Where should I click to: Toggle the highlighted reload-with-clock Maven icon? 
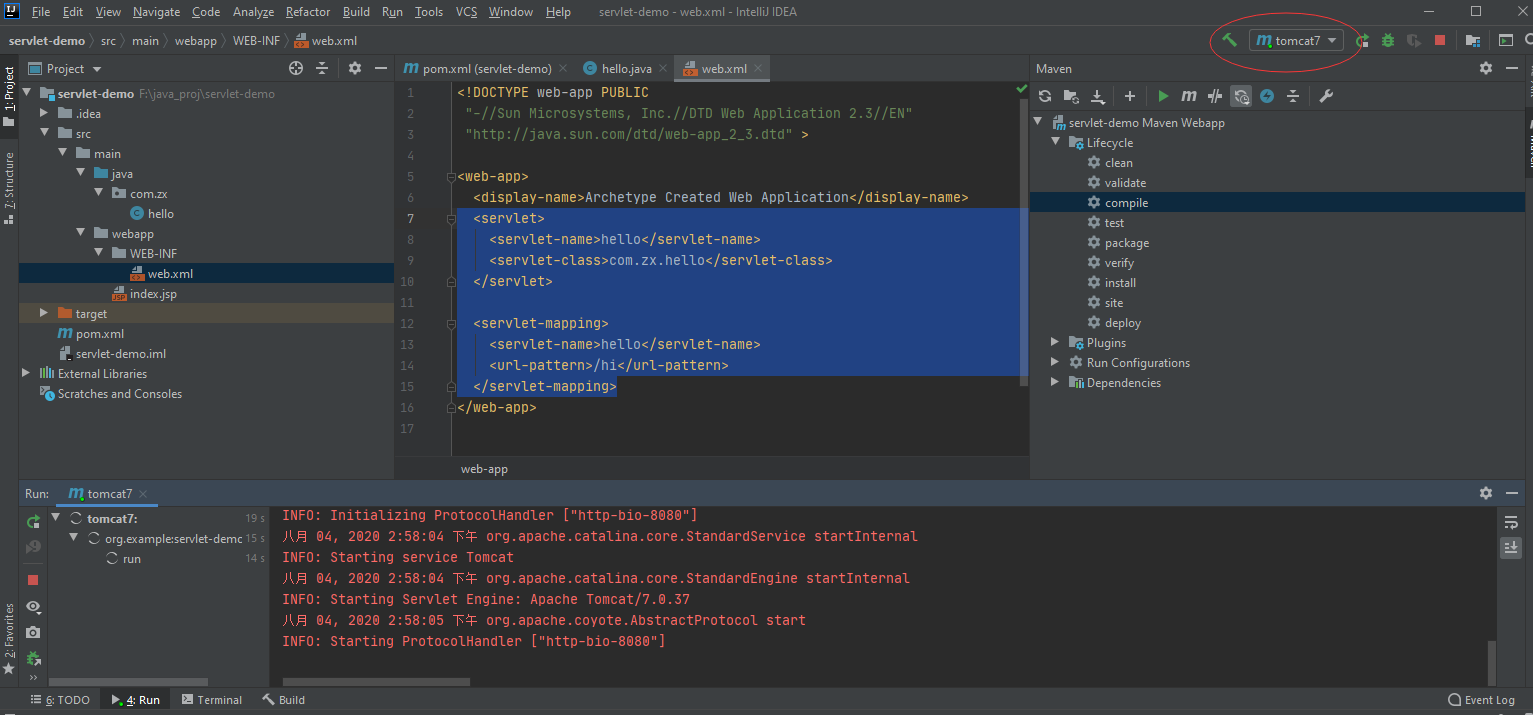[x=1241, y=96]
